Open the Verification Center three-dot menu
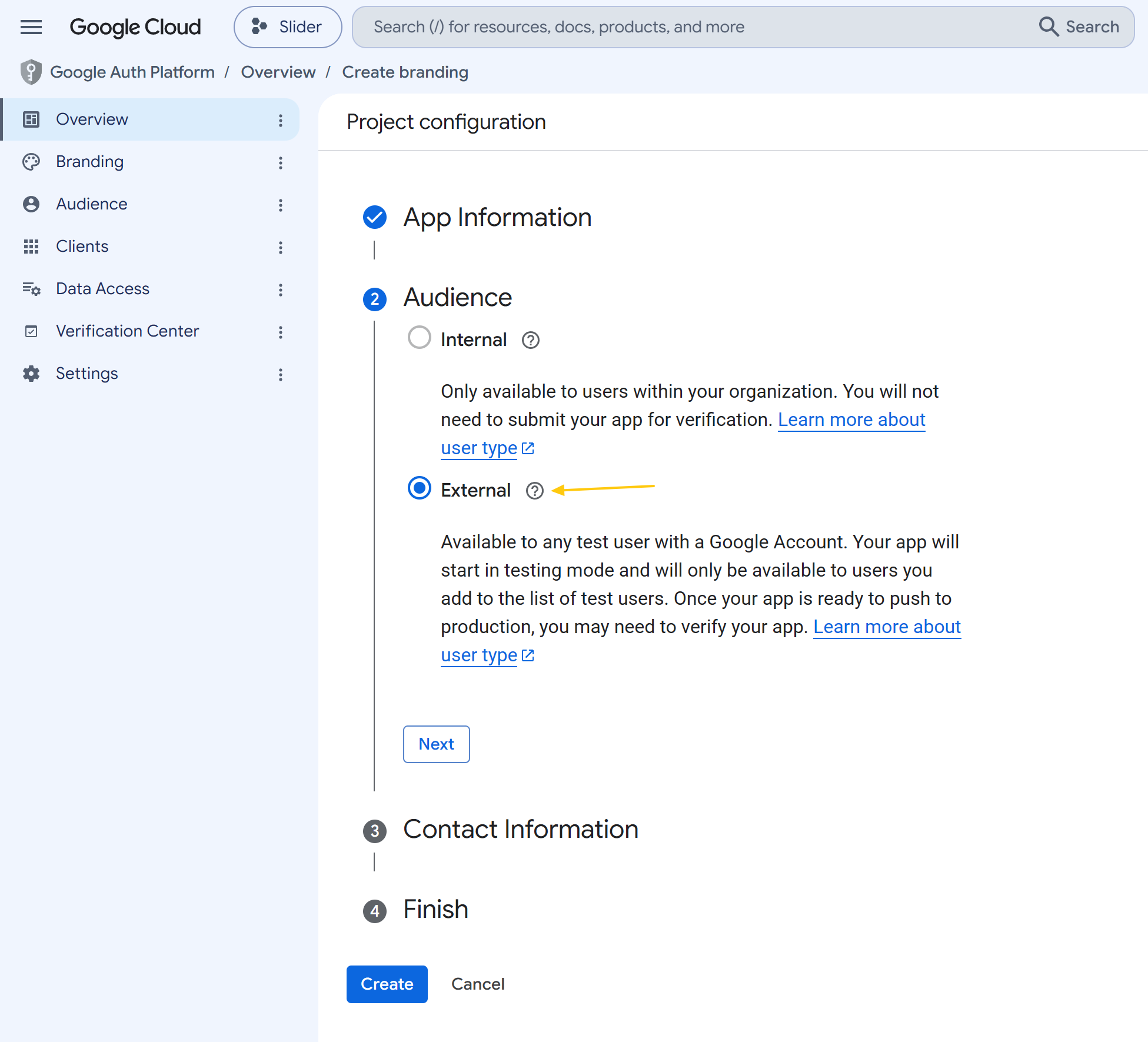 click(x=281, y=332)
